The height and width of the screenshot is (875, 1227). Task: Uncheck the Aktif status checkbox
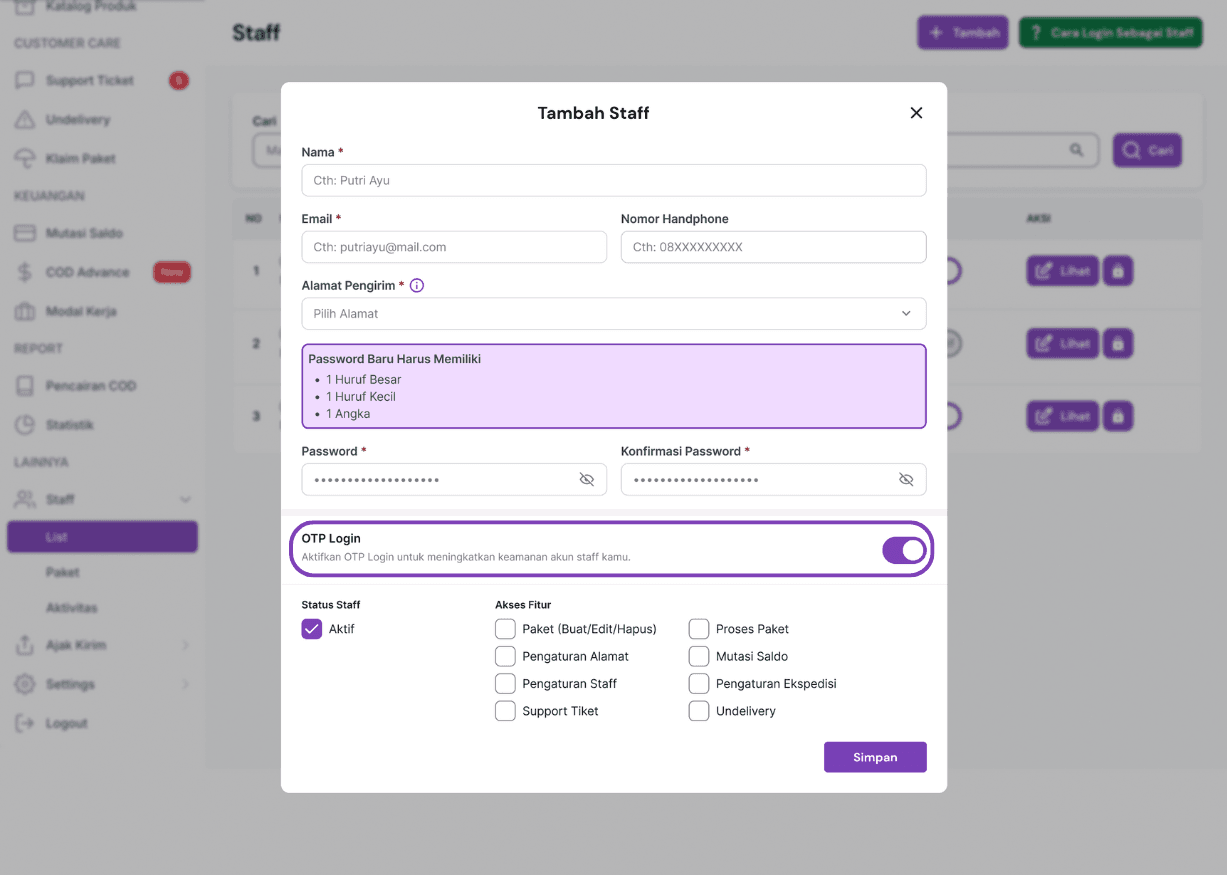(x=312, y=629)
